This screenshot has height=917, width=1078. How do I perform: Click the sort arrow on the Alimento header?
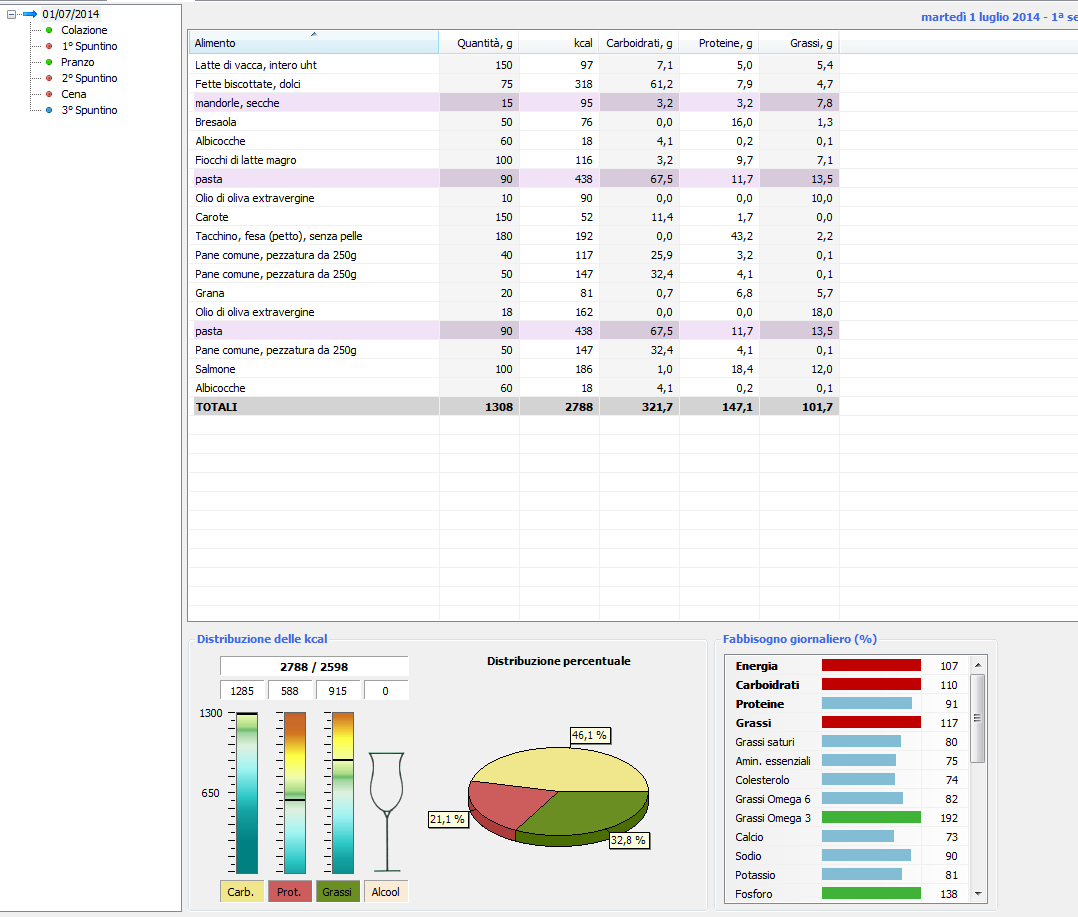click(x=314, y=35)
